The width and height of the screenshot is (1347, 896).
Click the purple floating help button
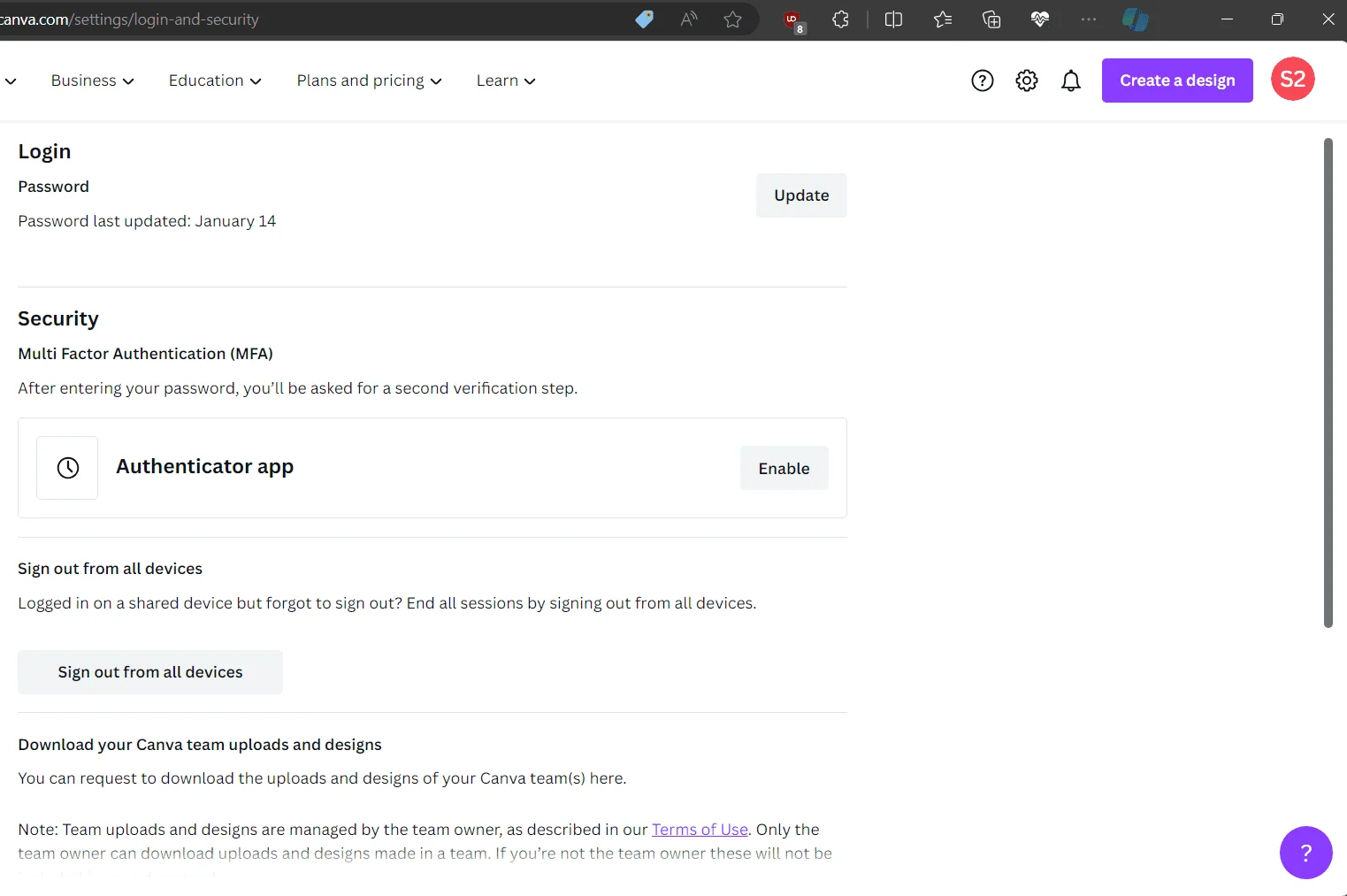(x=1305, y=853)
